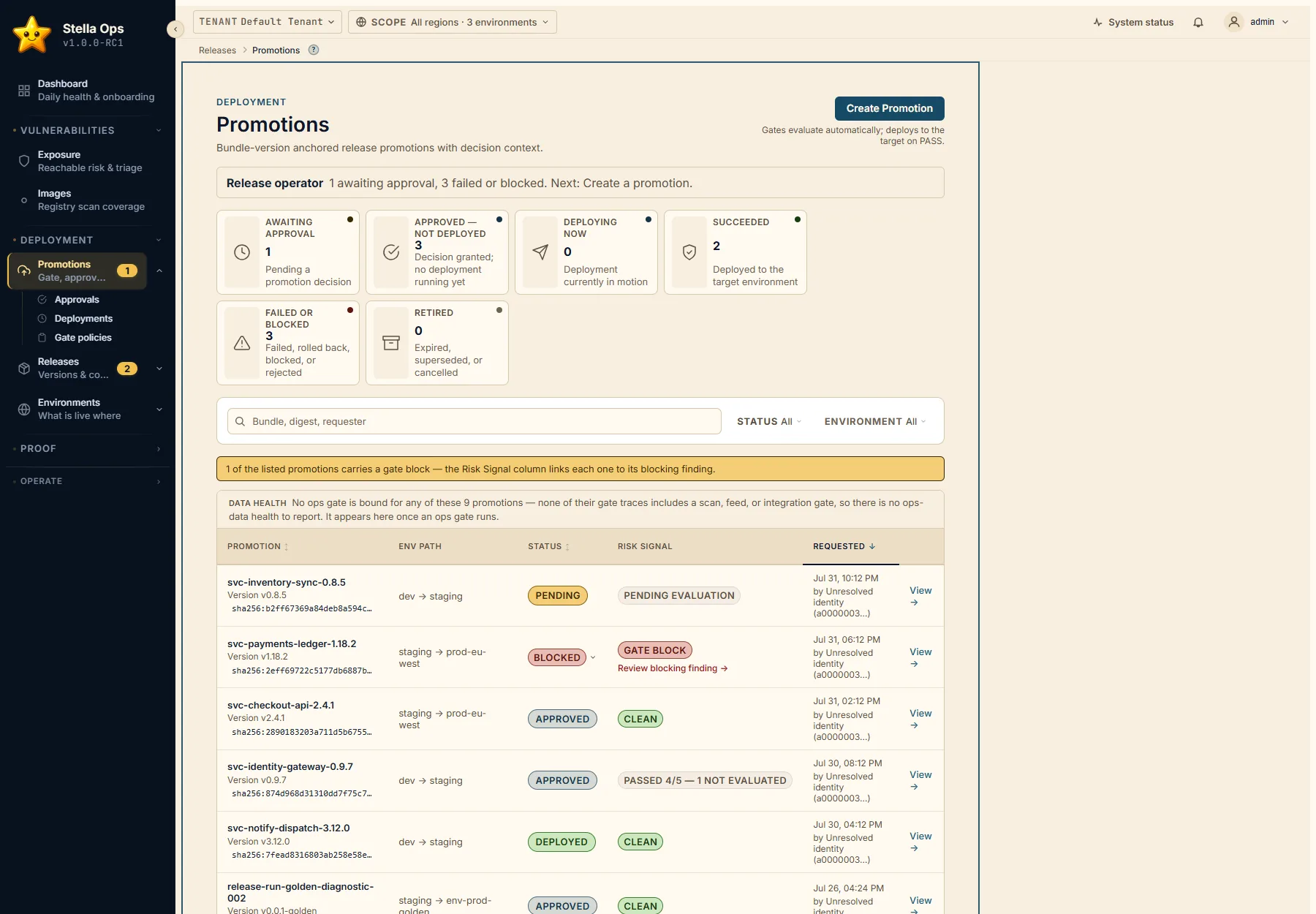Click the Exposure shield icon
The width and height of the screenshot is (1316, 914).
tap(24, 161)
